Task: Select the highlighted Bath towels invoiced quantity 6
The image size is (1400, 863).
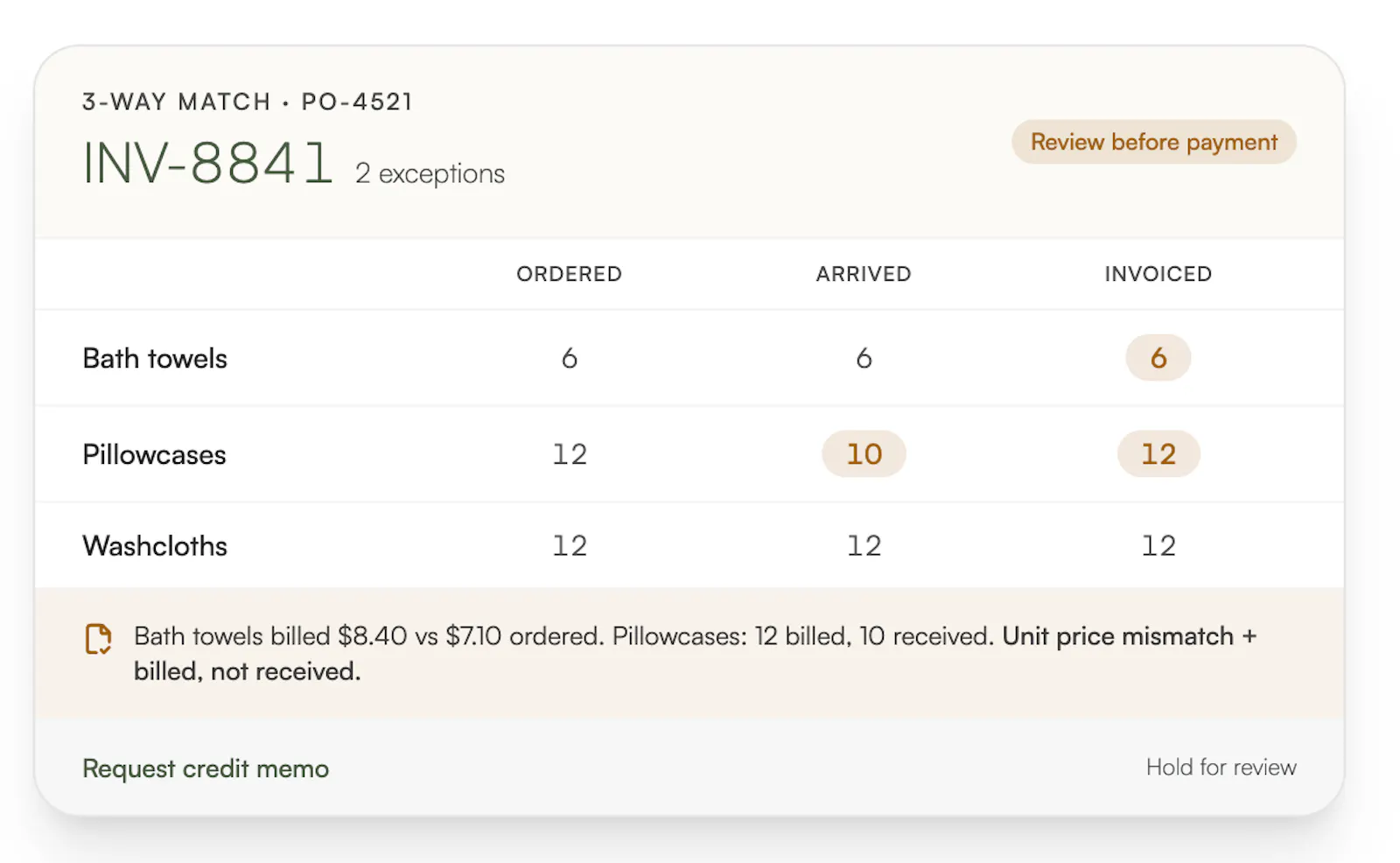Action: [1158, 357]
